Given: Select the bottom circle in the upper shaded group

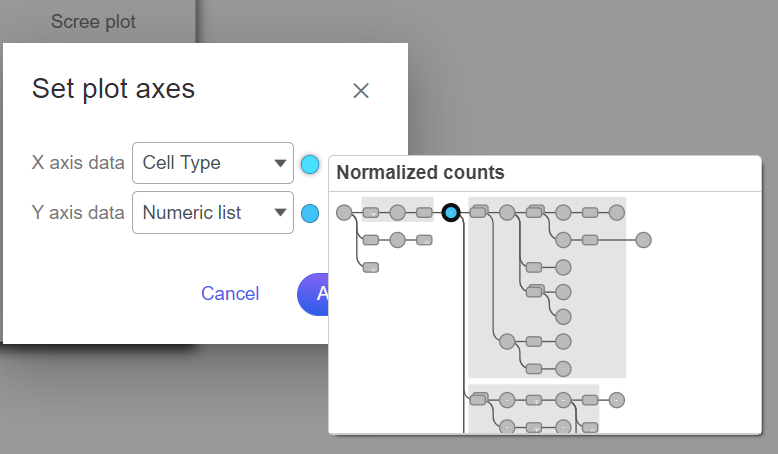Looking at the screenshot, I should pos(563,368).
